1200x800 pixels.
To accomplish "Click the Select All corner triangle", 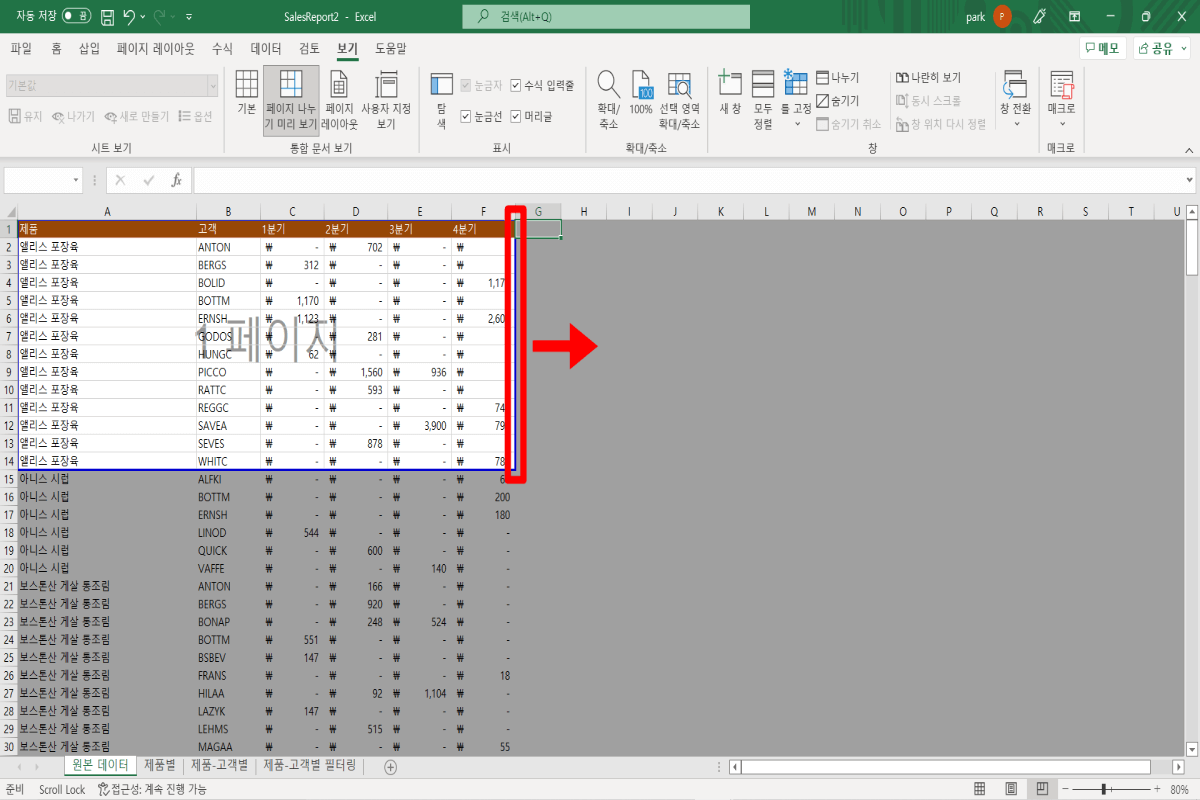I will (x=9, y=212).
